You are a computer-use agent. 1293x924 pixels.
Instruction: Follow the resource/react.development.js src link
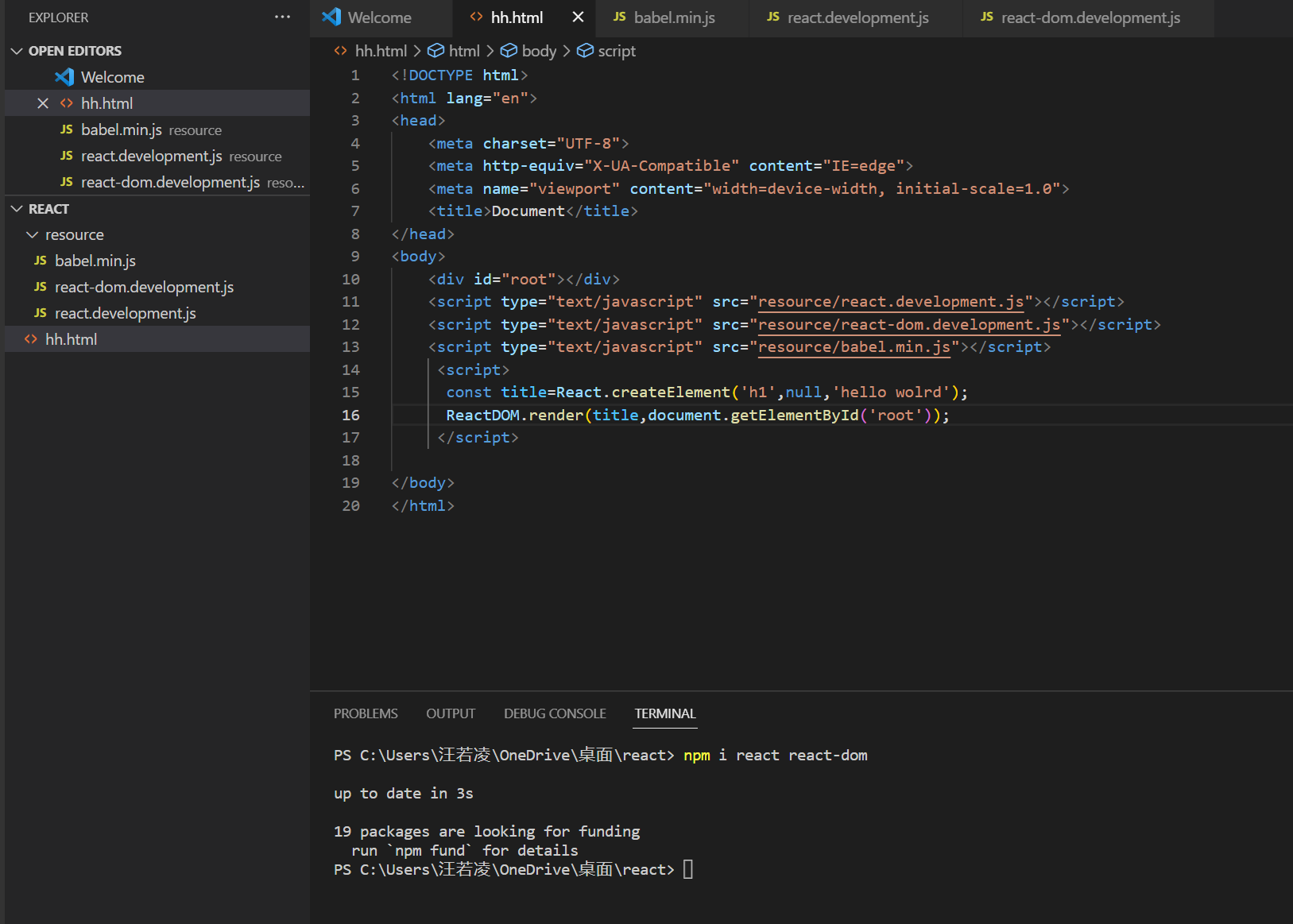[890, 302]
